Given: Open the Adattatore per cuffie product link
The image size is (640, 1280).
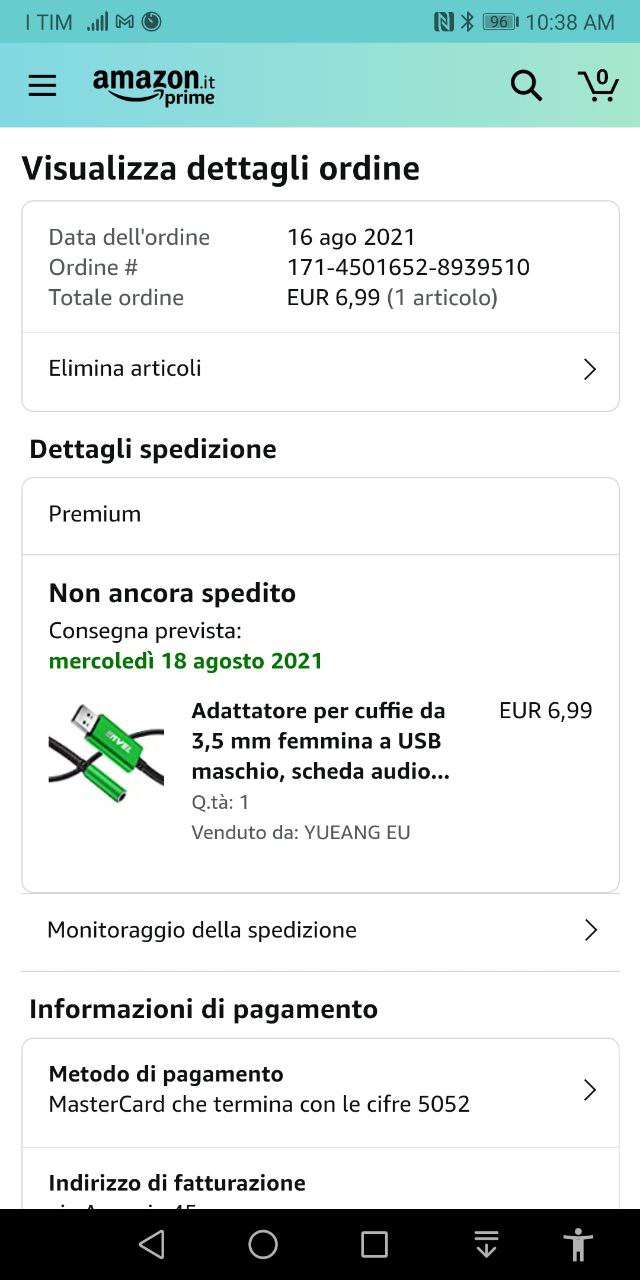Looking at the screenshot, I should pyautogui.click(x=319, y=741).
